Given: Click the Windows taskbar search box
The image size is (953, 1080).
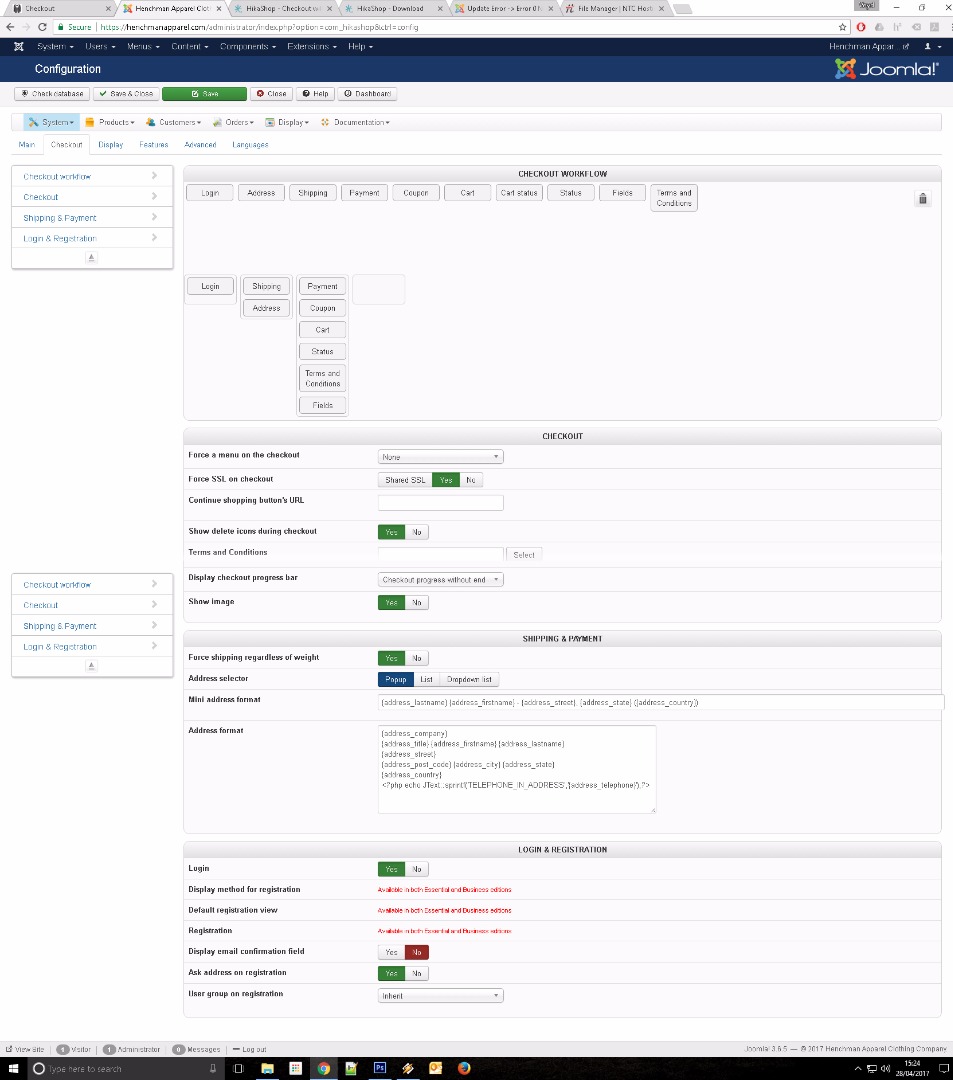Looking at the screenshot, I should pyautogui.click(x=126, y=1068).
